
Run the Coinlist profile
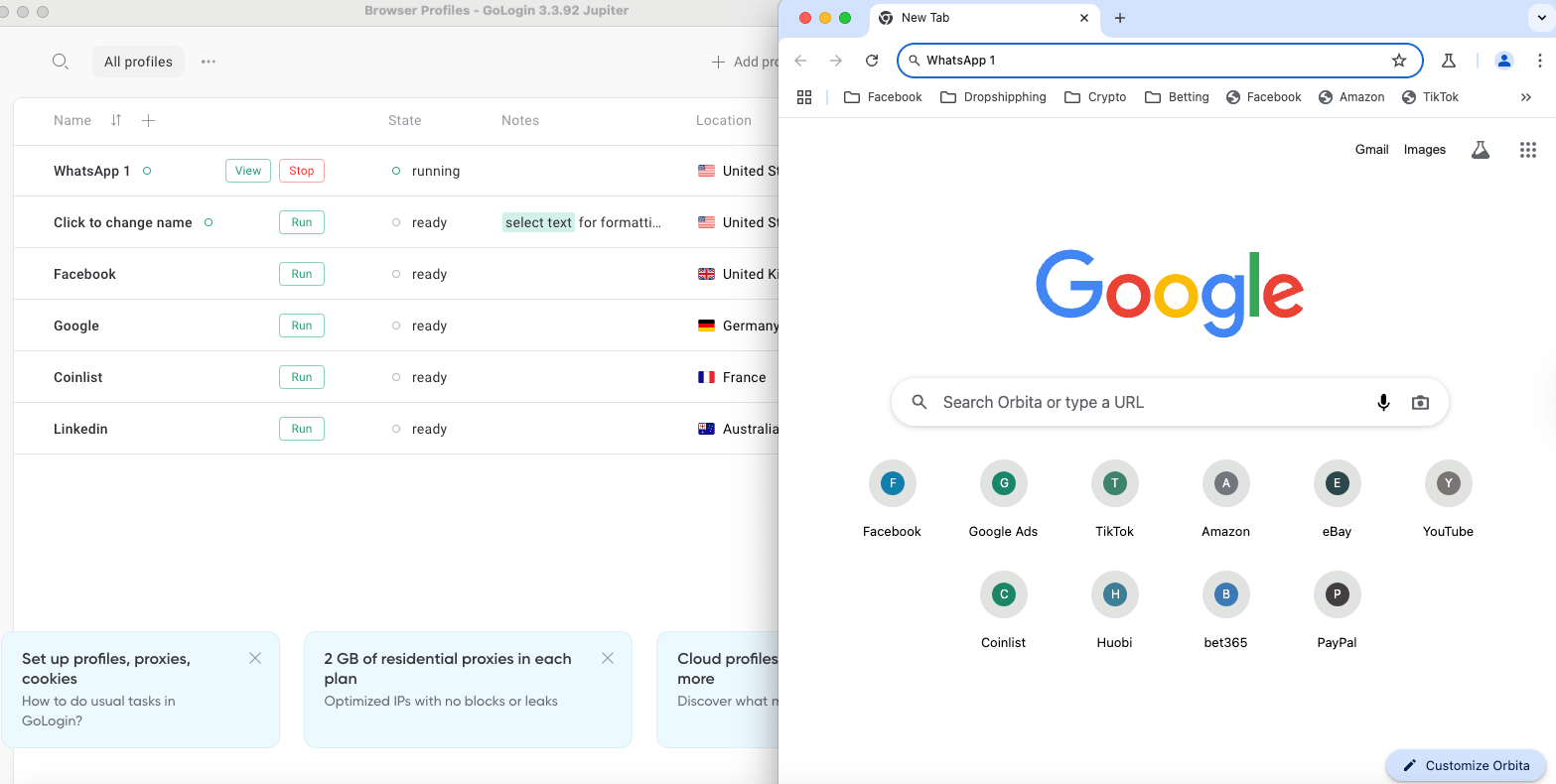pos(302,377)
